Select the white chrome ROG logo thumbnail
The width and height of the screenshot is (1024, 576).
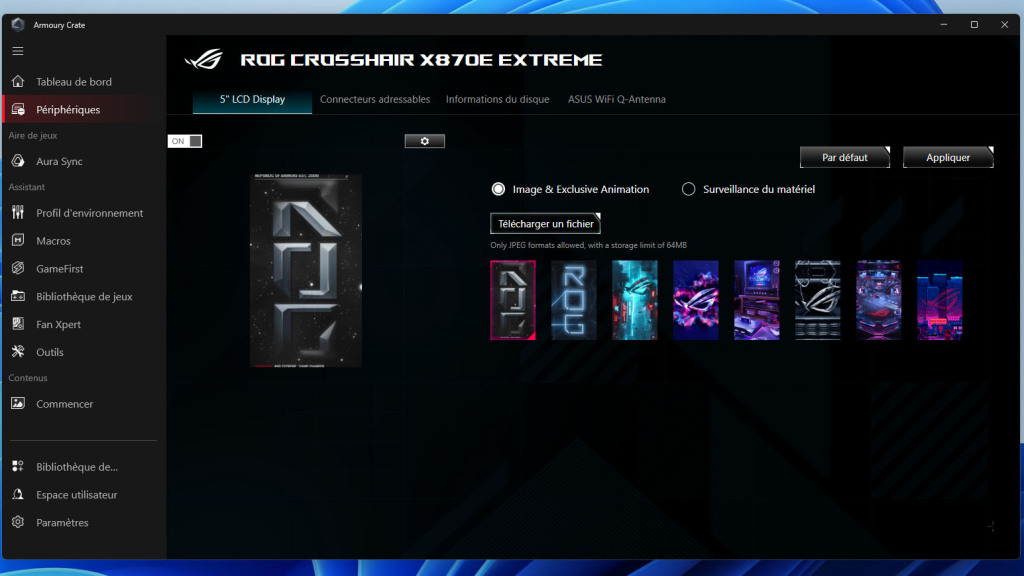tap(818, 300)
